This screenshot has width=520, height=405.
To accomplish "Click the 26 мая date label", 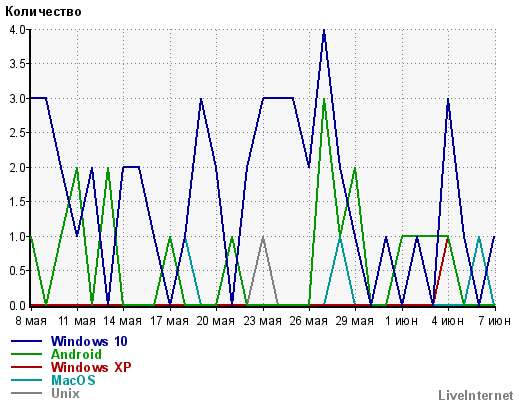I will pyautogui.click(x=308, y=321).
